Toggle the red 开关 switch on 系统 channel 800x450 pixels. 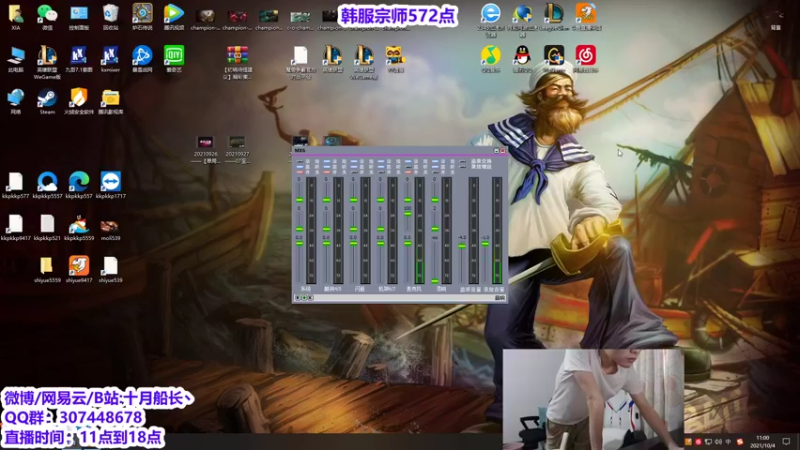point(300,172)
